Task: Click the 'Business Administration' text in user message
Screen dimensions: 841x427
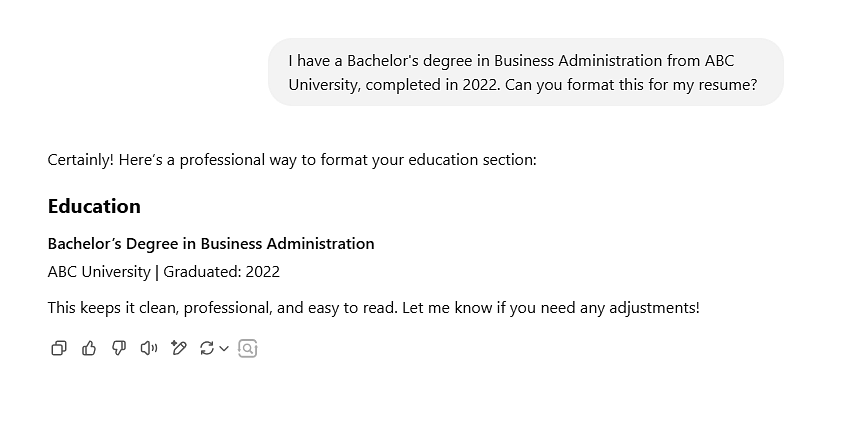Action: (x=578, y=61)
